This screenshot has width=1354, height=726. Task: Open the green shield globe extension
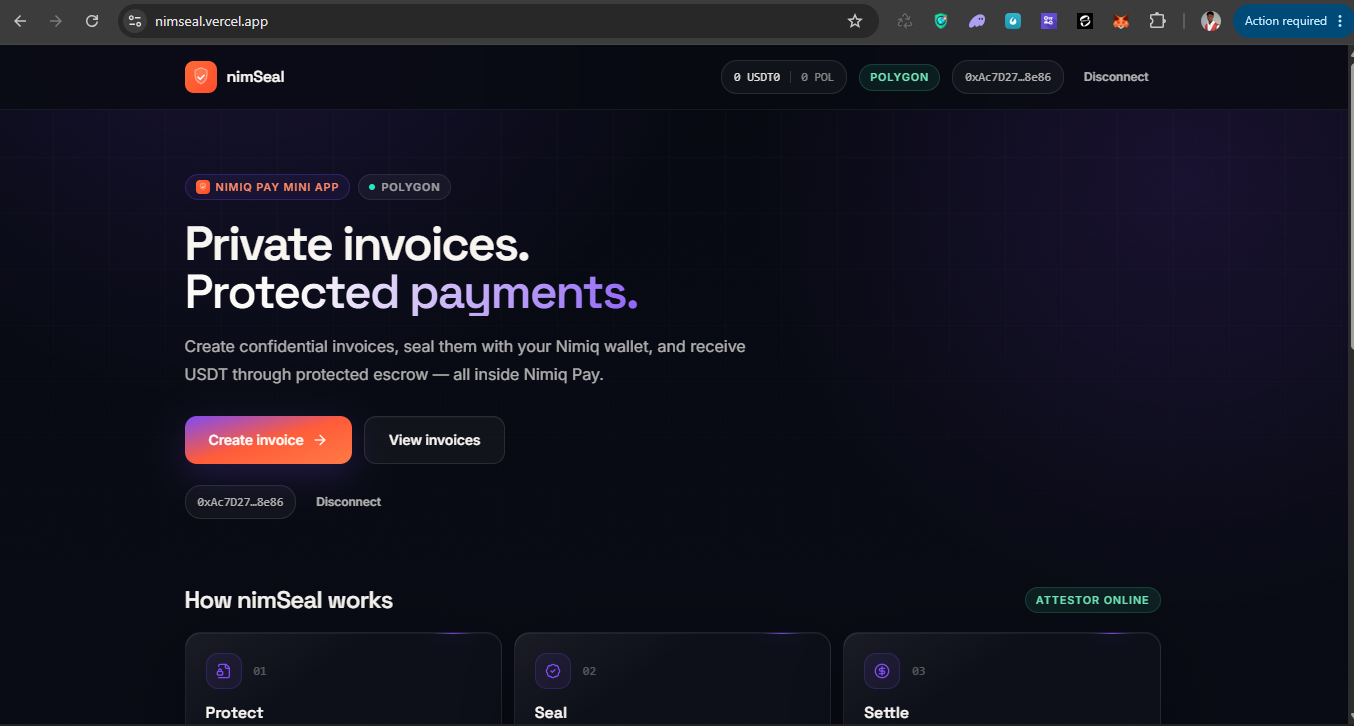click(x=941, y=21)
